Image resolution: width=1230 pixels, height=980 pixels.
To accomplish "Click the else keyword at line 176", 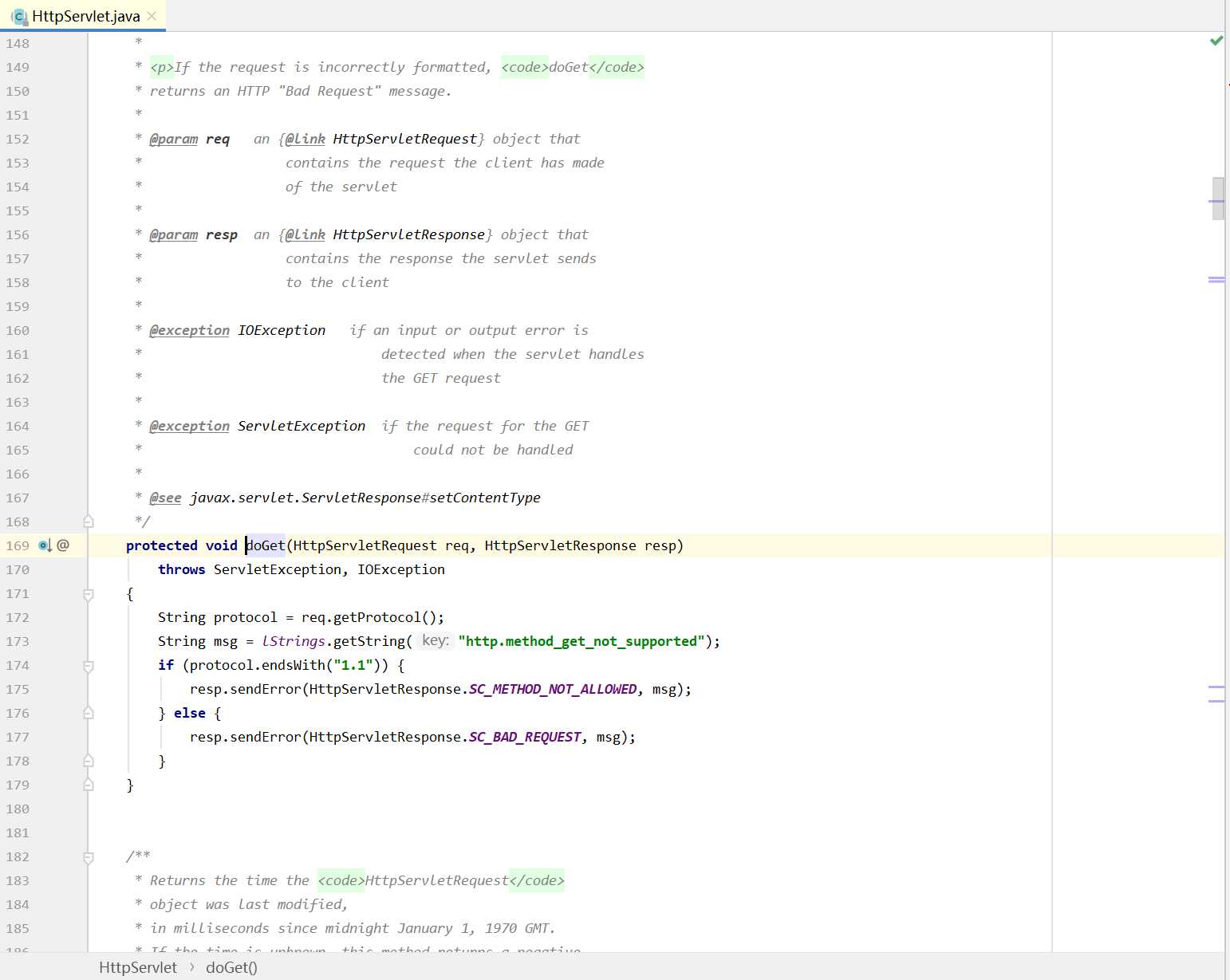I will [190, 713].
